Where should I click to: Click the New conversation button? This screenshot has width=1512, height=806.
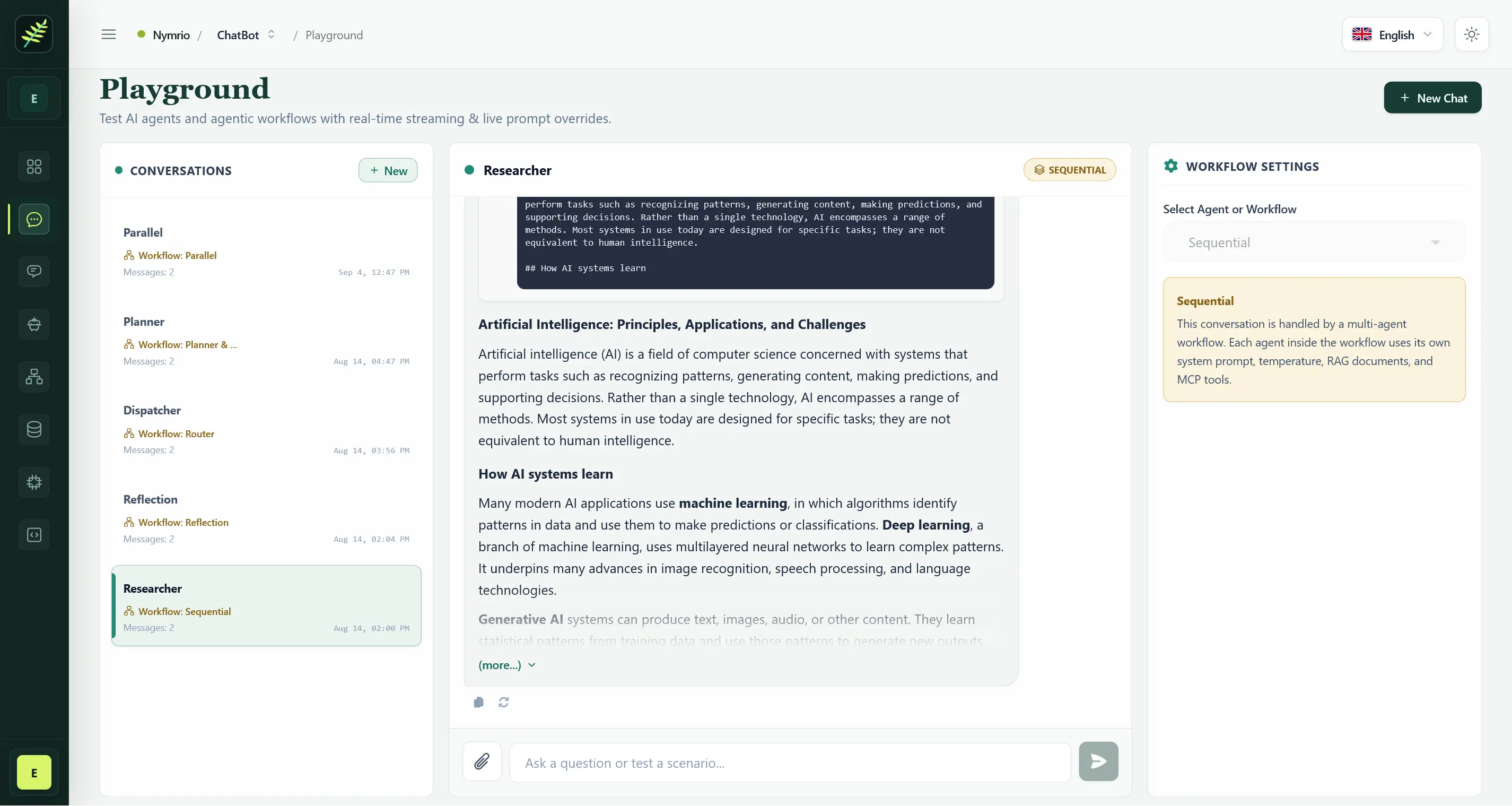click(x=388, y=170)
